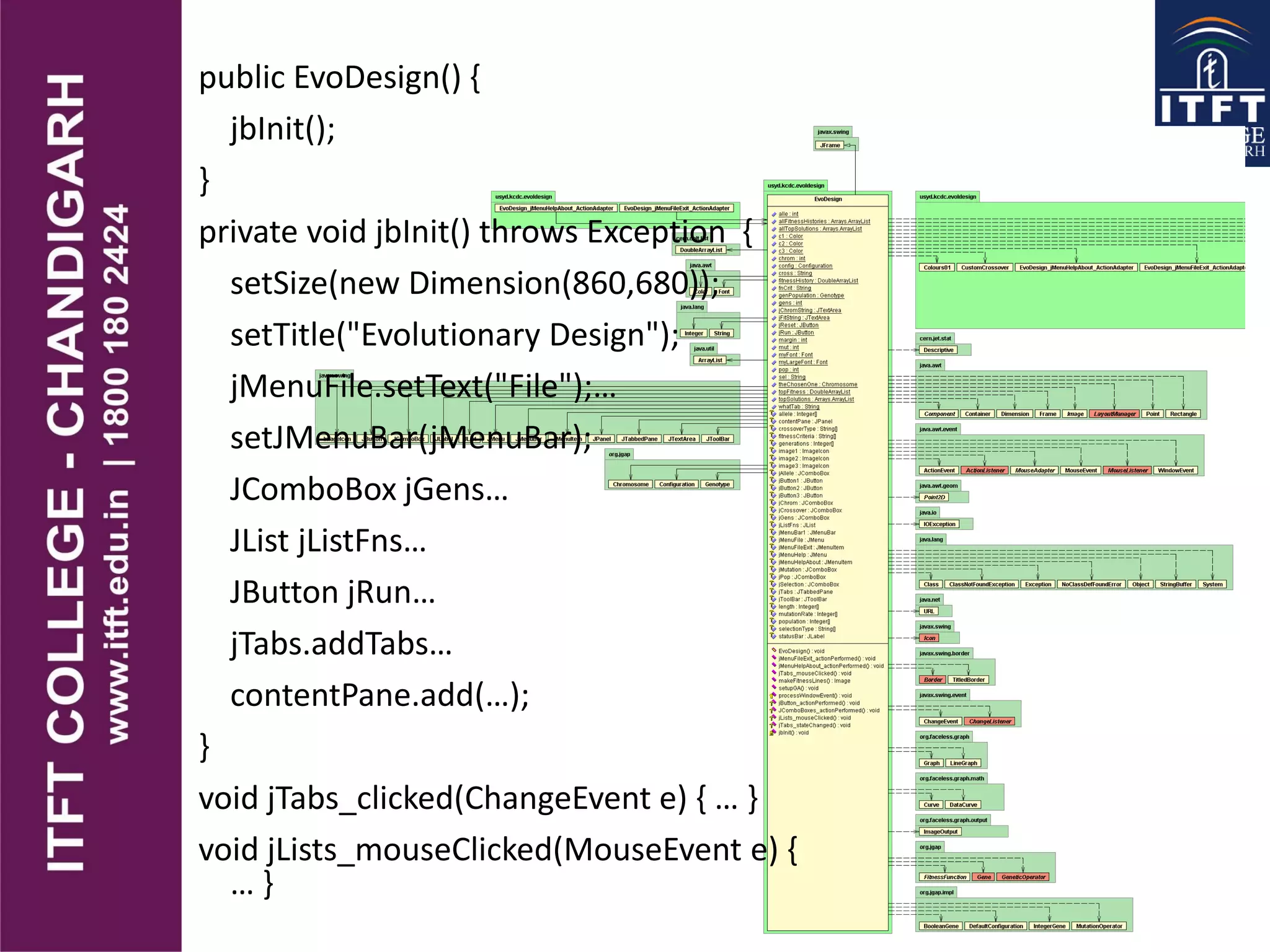Click the IOException class box

coord(939,524)
